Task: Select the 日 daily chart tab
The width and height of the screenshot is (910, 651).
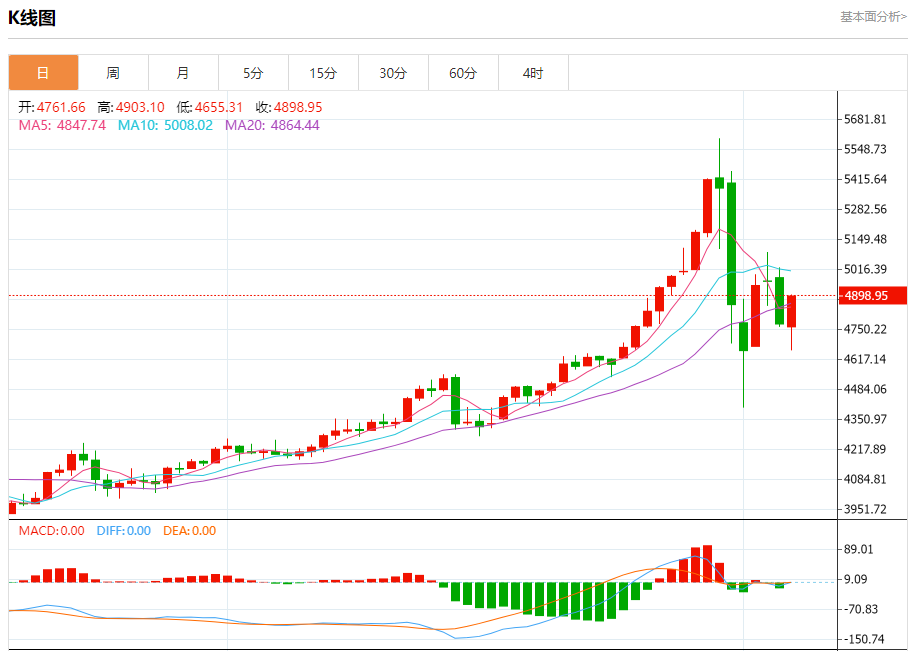Action: pyautogui.click(x=43, y=73)
